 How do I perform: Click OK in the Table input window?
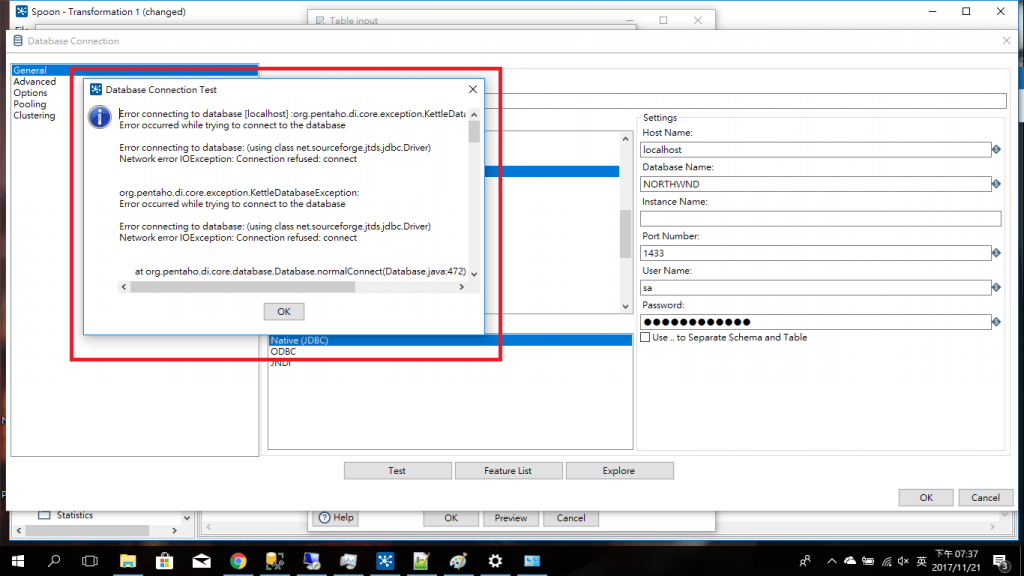pos(451,518)
